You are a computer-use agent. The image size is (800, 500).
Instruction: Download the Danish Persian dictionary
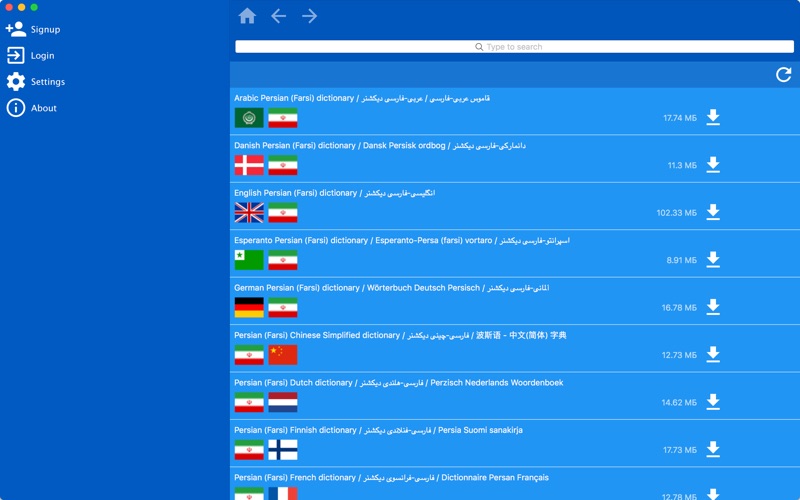713,165
